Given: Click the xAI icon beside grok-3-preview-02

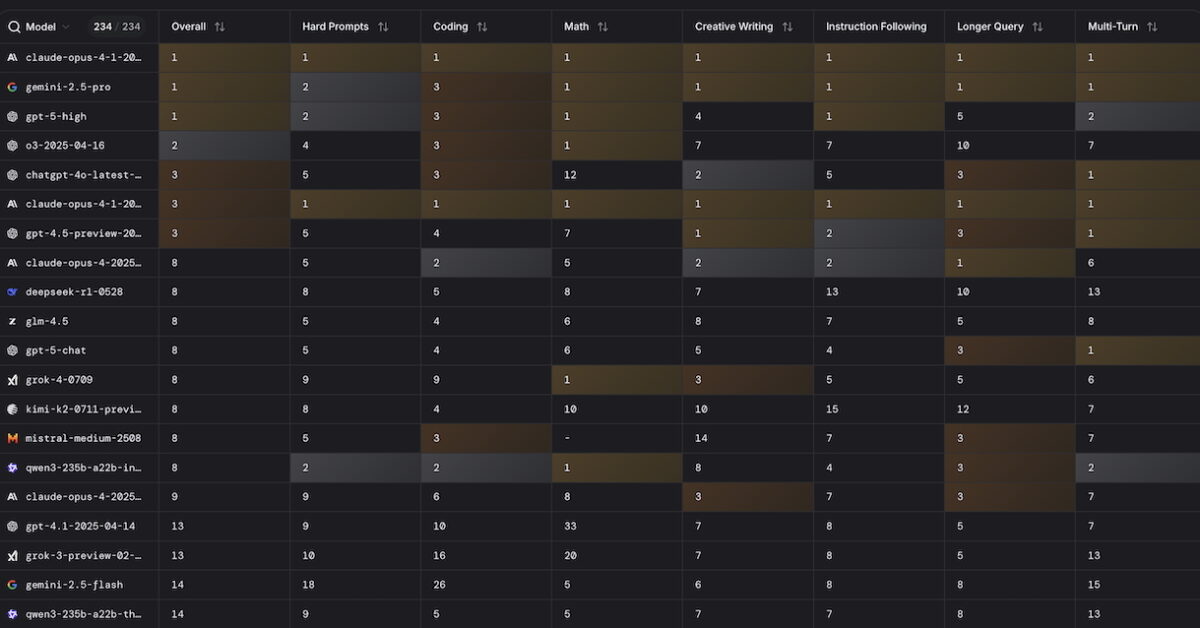Looking at the screenshot, I should pos(13,555).
